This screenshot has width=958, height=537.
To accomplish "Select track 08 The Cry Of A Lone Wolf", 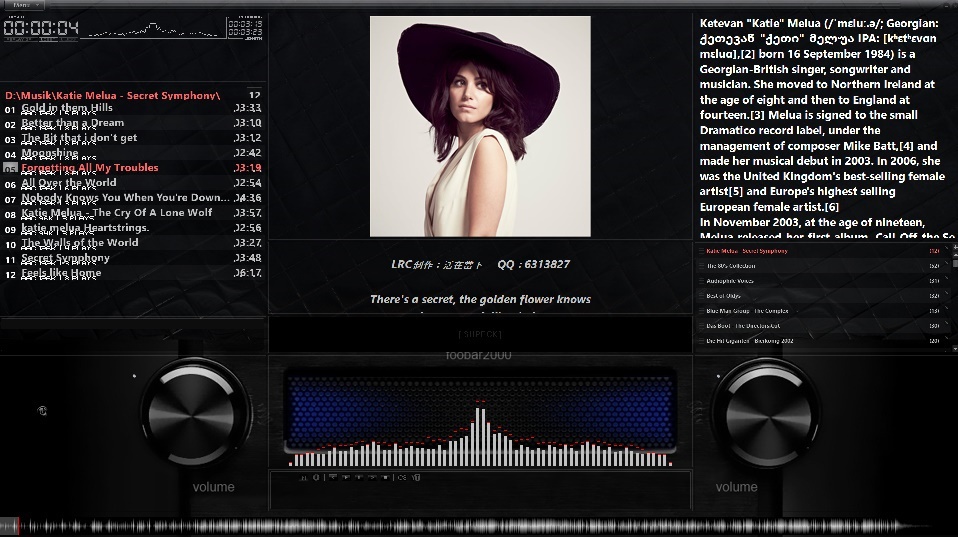I will 133,214.
